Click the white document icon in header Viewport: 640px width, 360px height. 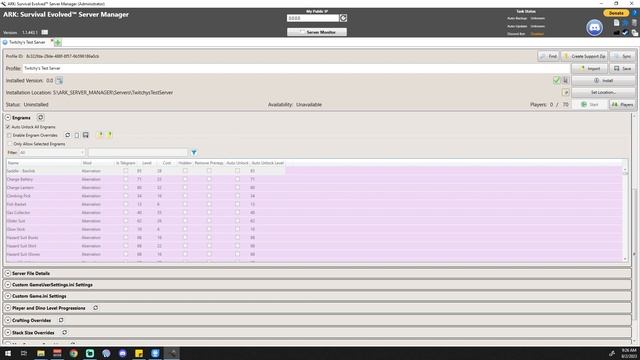coord(616,23)
